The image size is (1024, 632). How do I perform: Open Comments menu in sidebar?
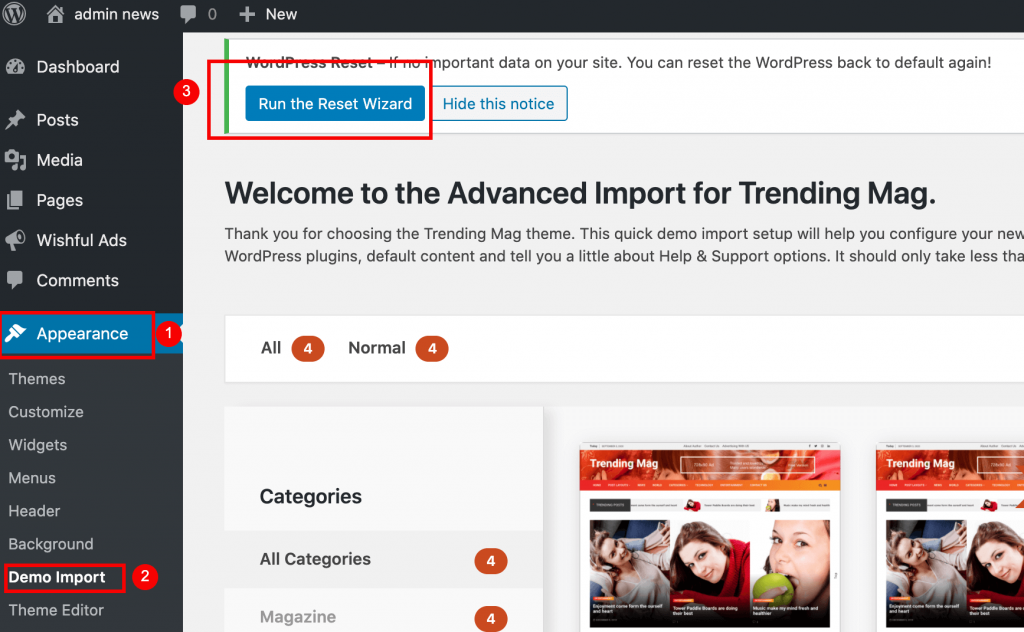tap(78, 280)
